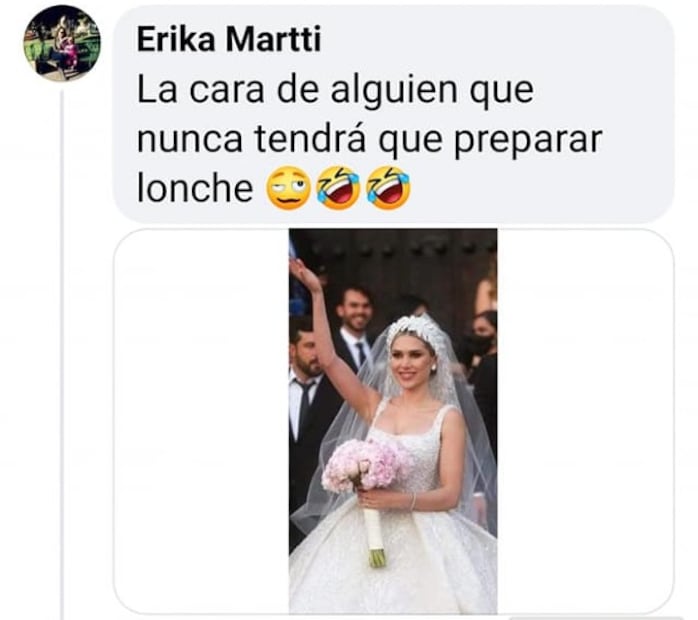
Task: Select the word "lonche" in the comment
Action: coord(195,188)
